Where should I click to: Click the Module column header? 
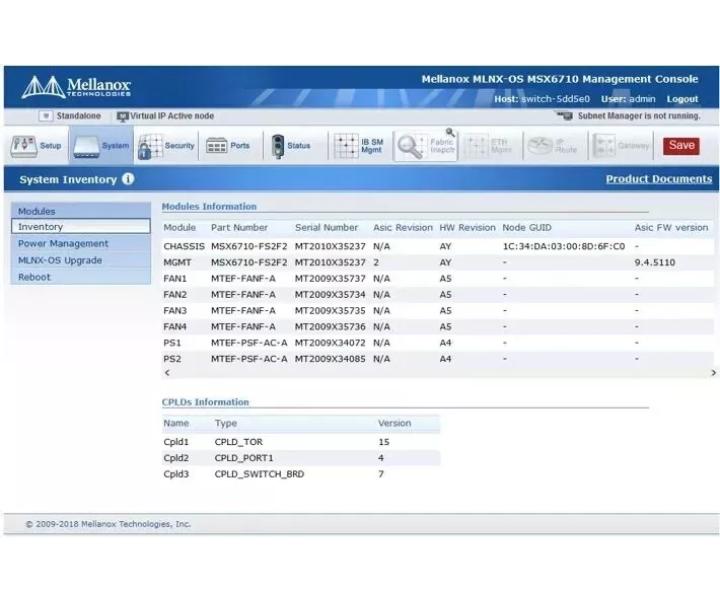[x=180, y=227]
